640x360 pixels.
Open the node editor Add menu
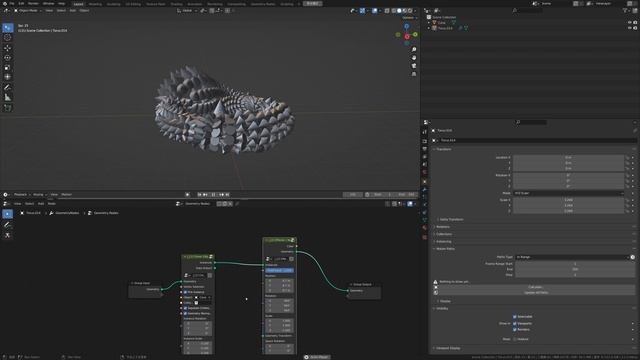tap(41, 204)
